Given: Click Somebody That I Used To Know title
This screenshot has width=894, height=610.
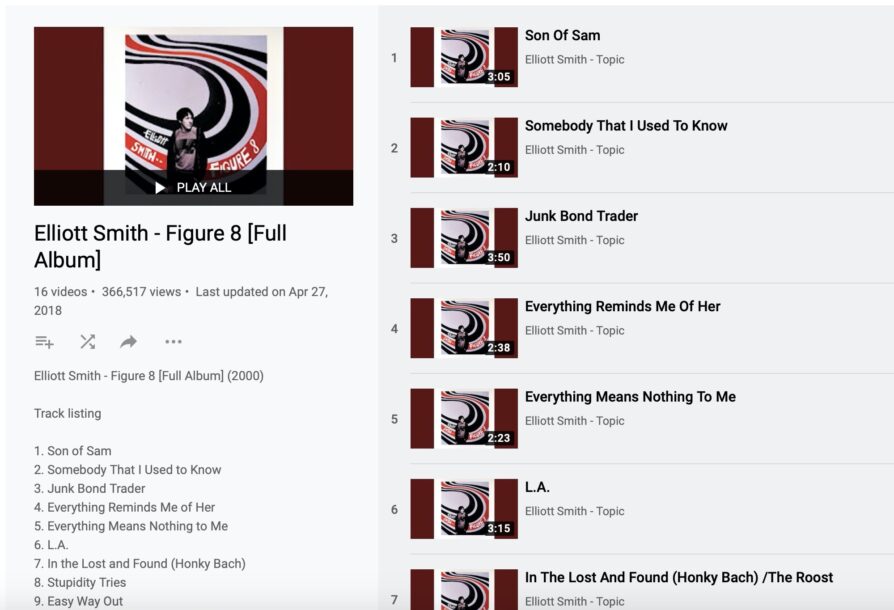Looking at the screenshot, I should [626, 126].
